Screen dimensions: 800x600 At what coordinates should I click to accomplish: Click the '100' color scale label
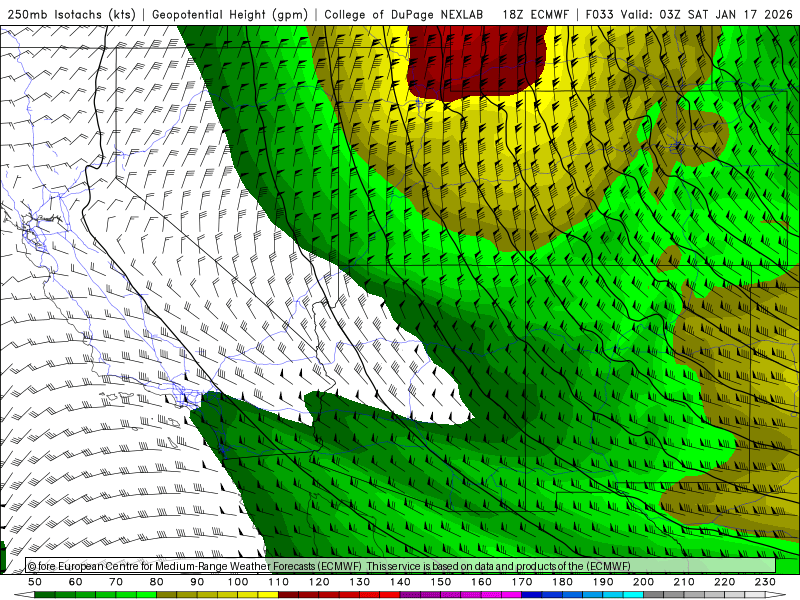coord(238,582)
